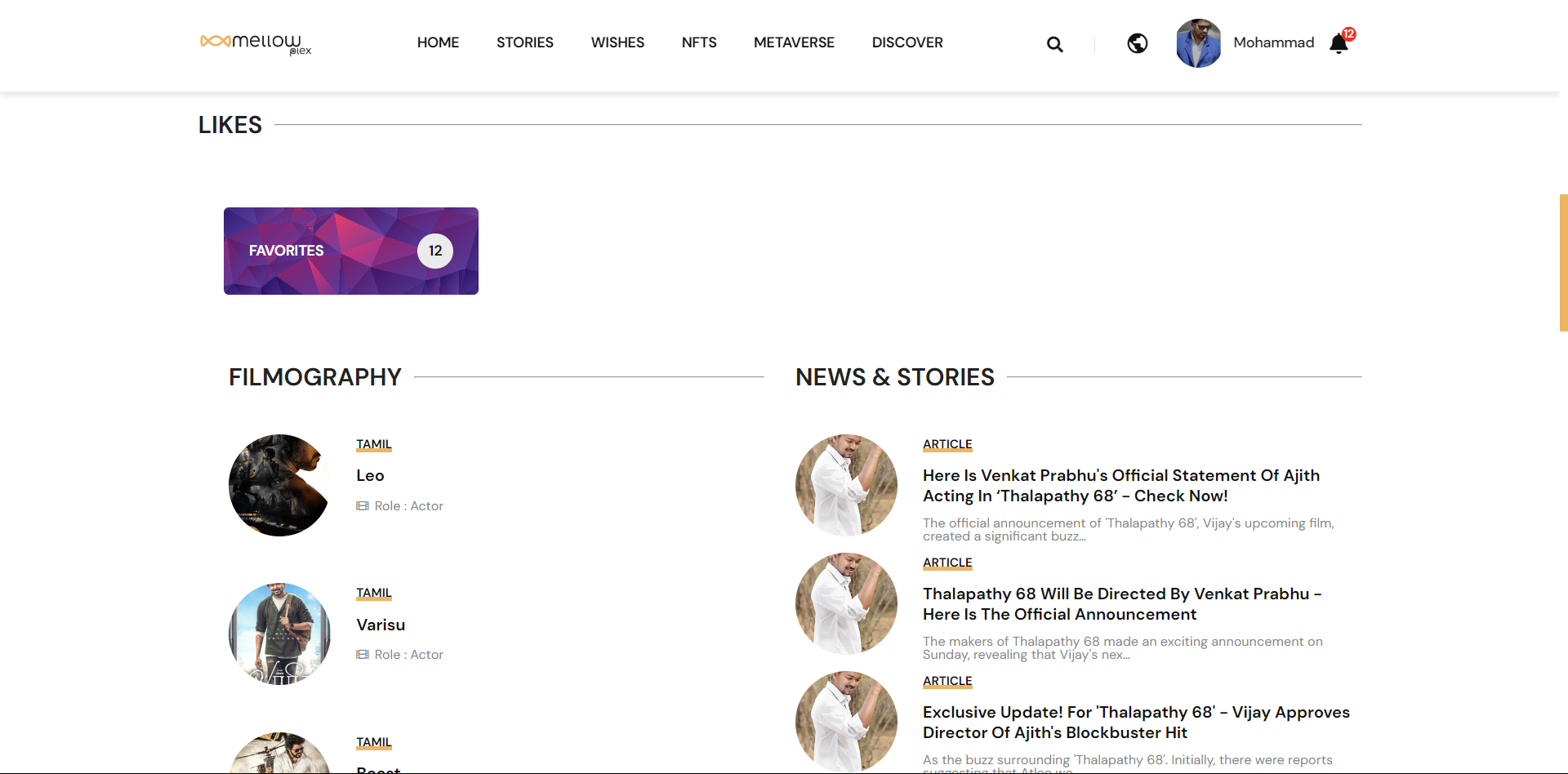Click film role icon beside Varisu
Viewport: 1568px width, 774px height.
pyautogui.click(x=363, y=655)
